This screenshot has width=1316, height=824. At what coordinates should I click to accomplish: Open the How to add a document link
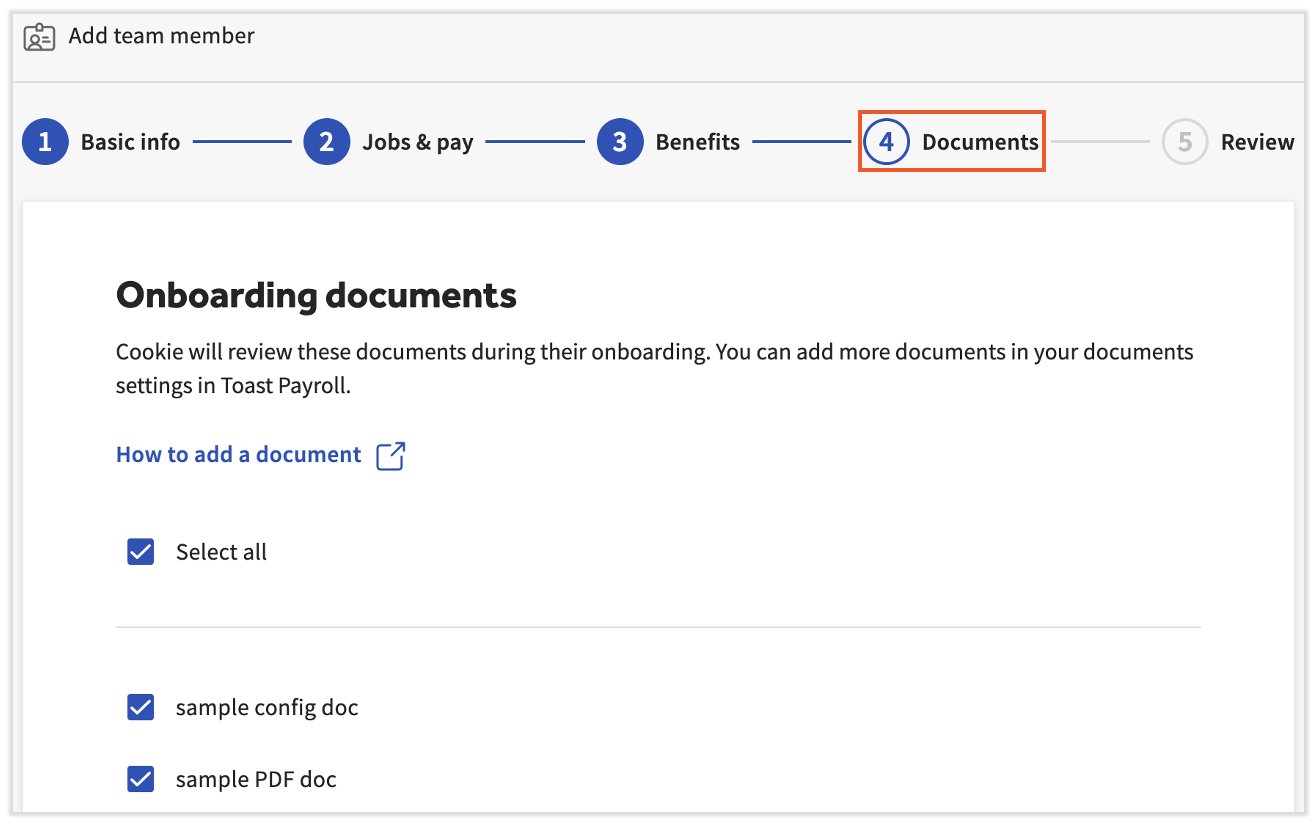tap(238, 454)
